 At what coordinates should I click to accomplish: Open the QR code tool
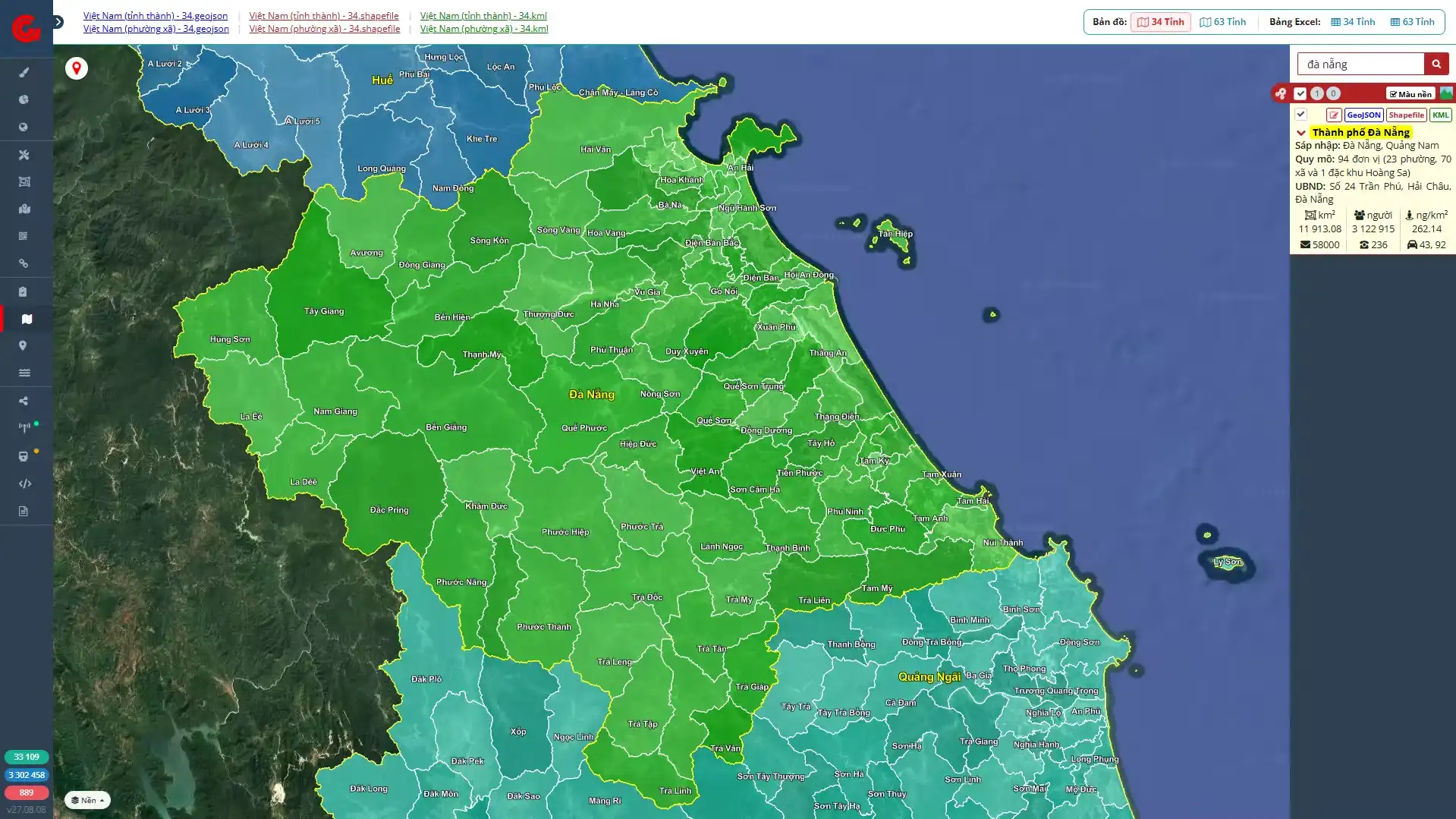(x=24, y=236)
